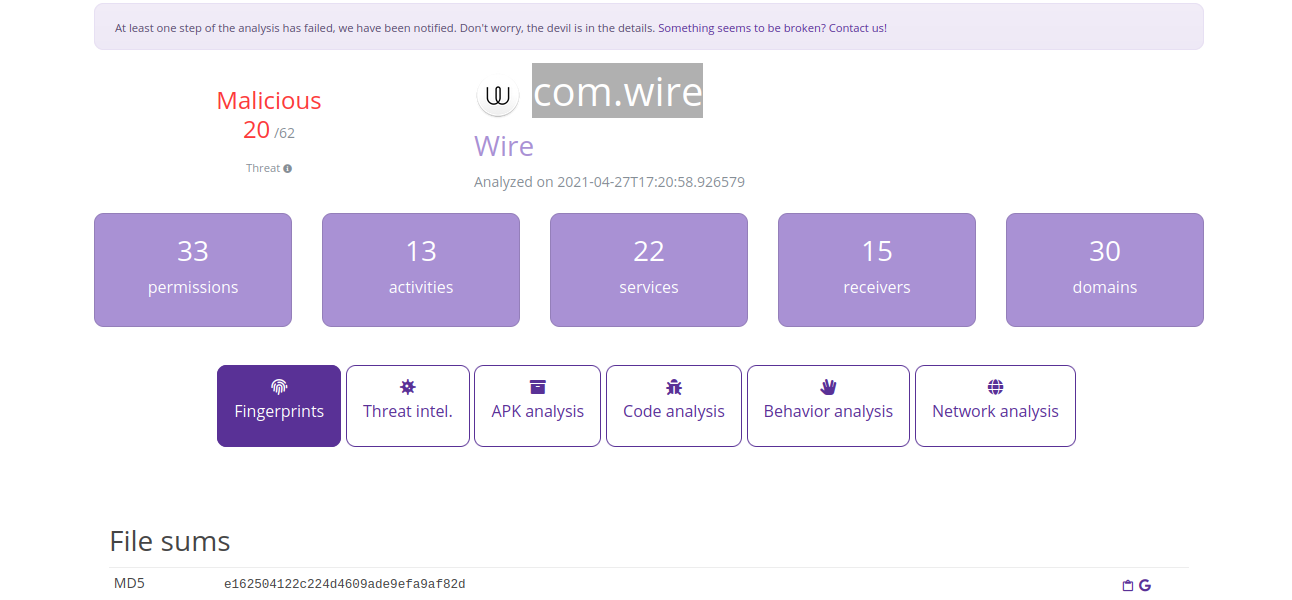Follow the 'Something seems to be broken? Contact us!' link
The width and height of the screenshot is (1292, 600).
(x=772, y=28)
